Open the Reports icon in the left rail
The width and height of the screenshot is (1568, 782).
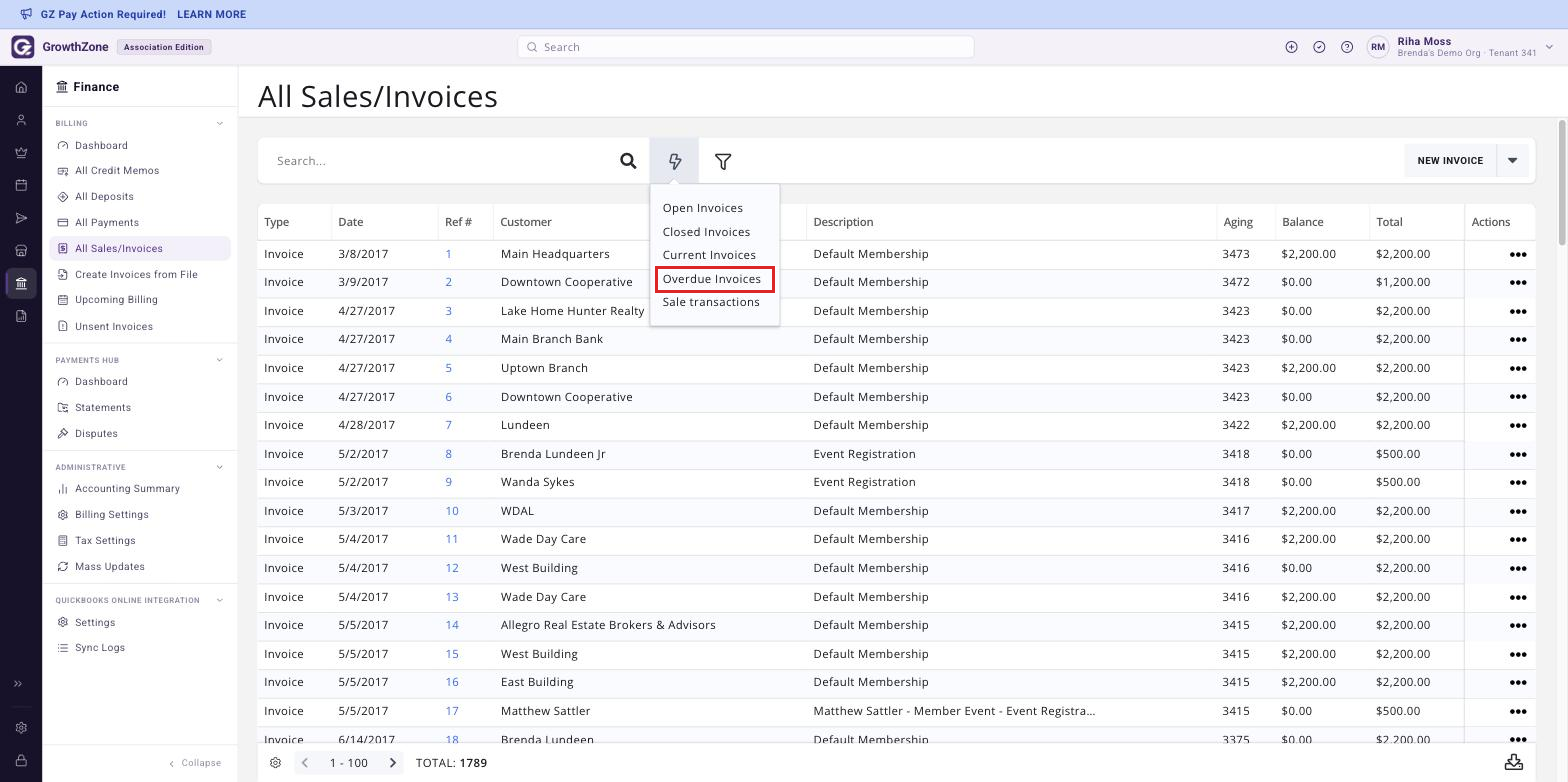[21, 316]
